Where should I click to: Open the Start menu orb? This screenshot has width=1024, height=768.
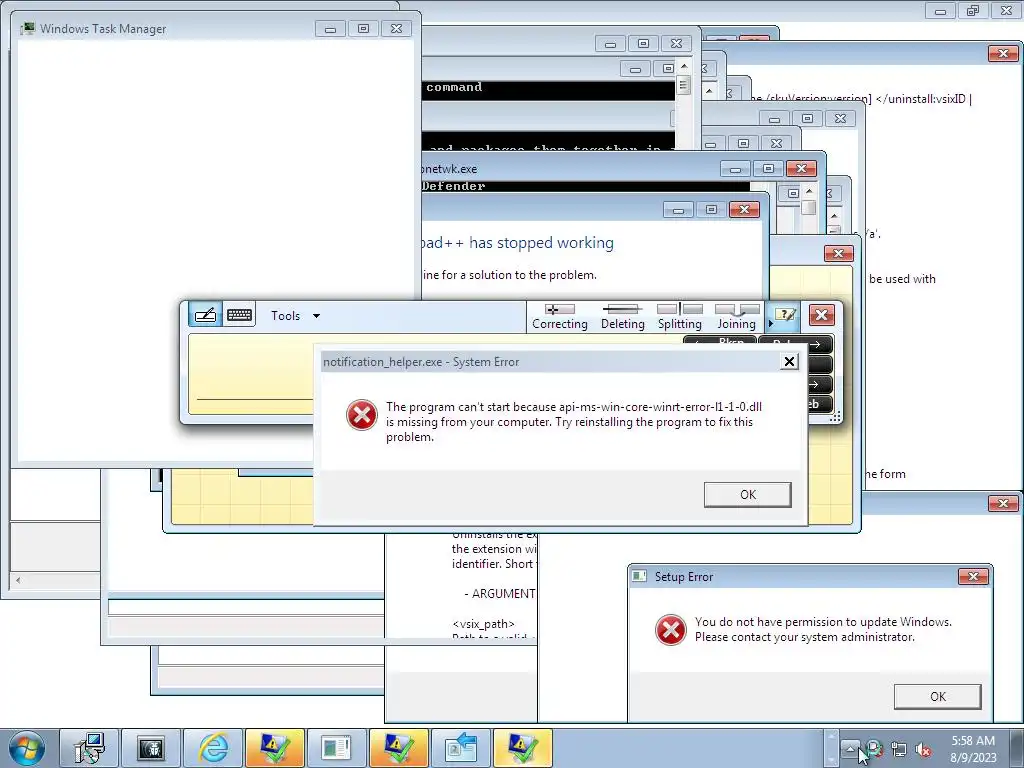click(26, 748)
